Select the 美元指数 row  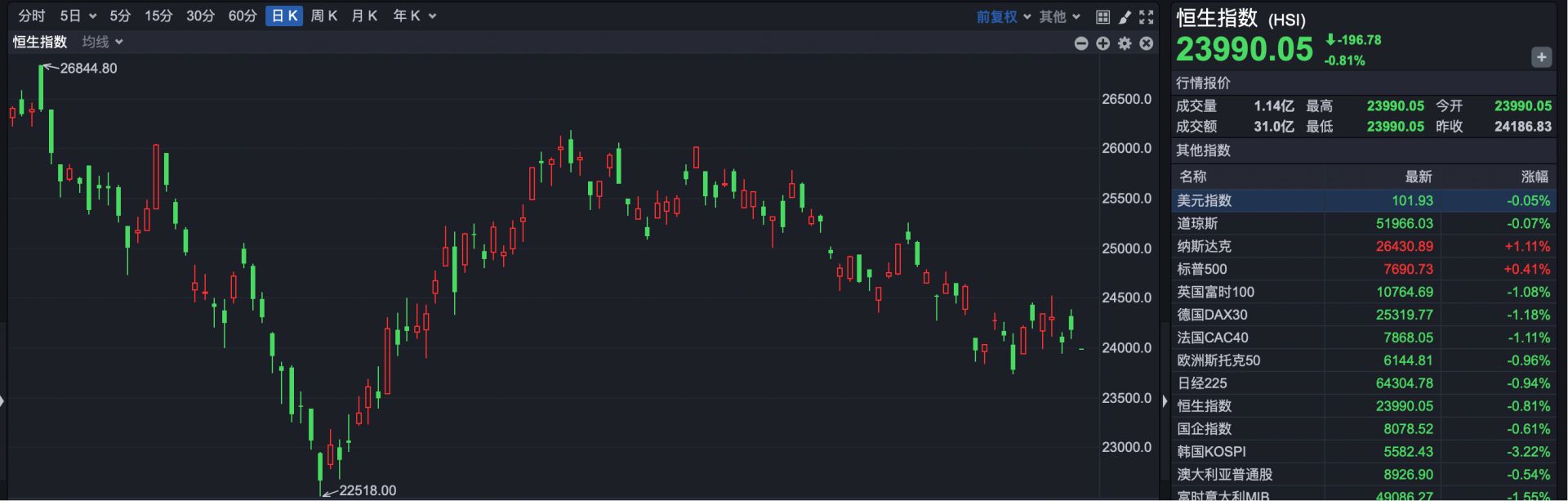pyautogui.click(x=1364, y=200)
